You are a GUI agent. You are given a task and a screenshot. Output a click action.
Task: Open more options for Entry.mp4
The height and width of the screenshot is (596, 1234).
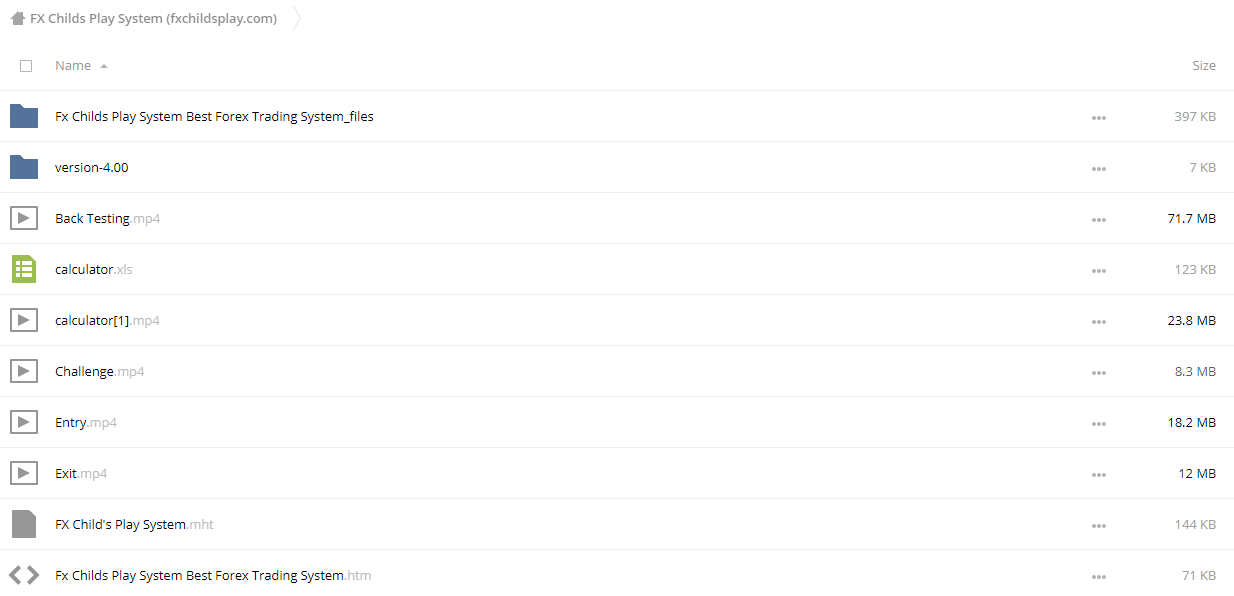(x=1099, y=423)
